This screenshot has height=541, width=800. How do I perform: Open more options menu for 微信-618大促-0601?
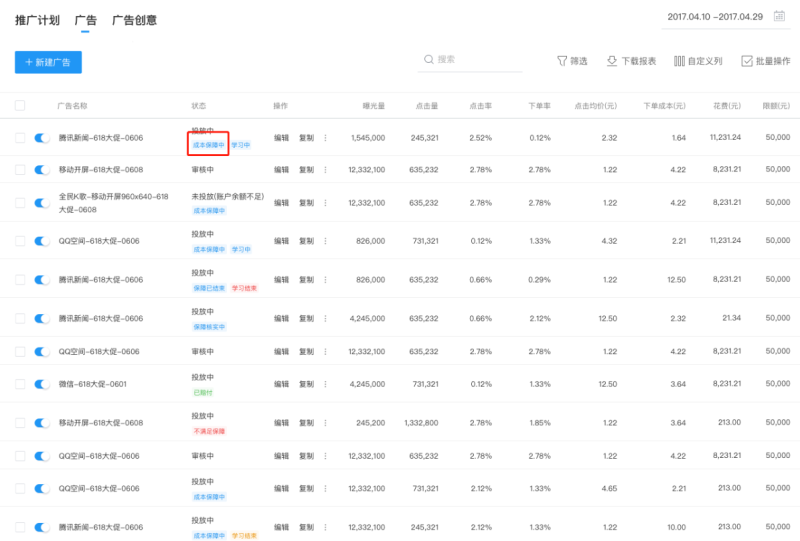325,384
